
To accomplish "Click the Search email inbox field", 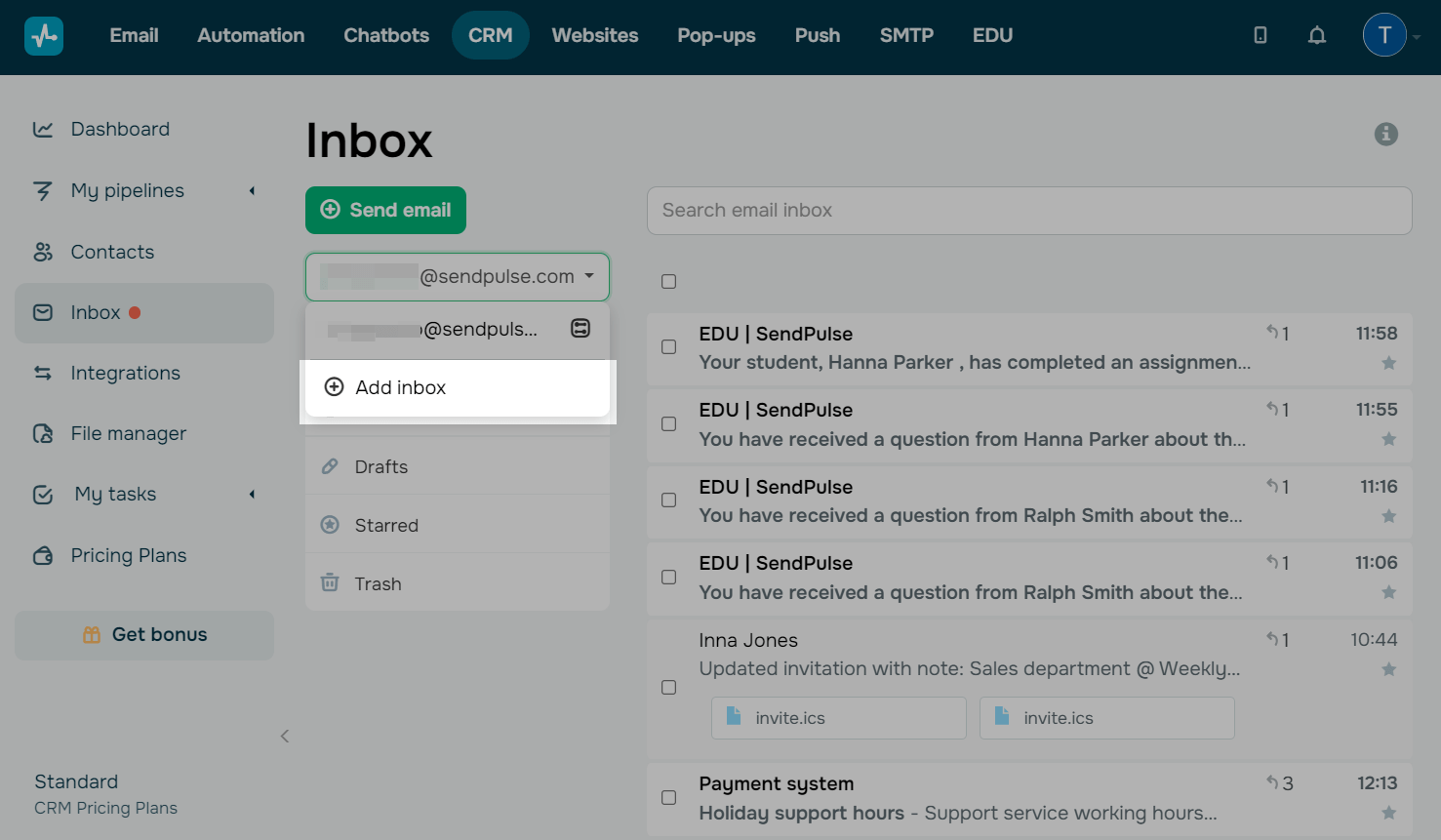I will tap(1029, 211).
